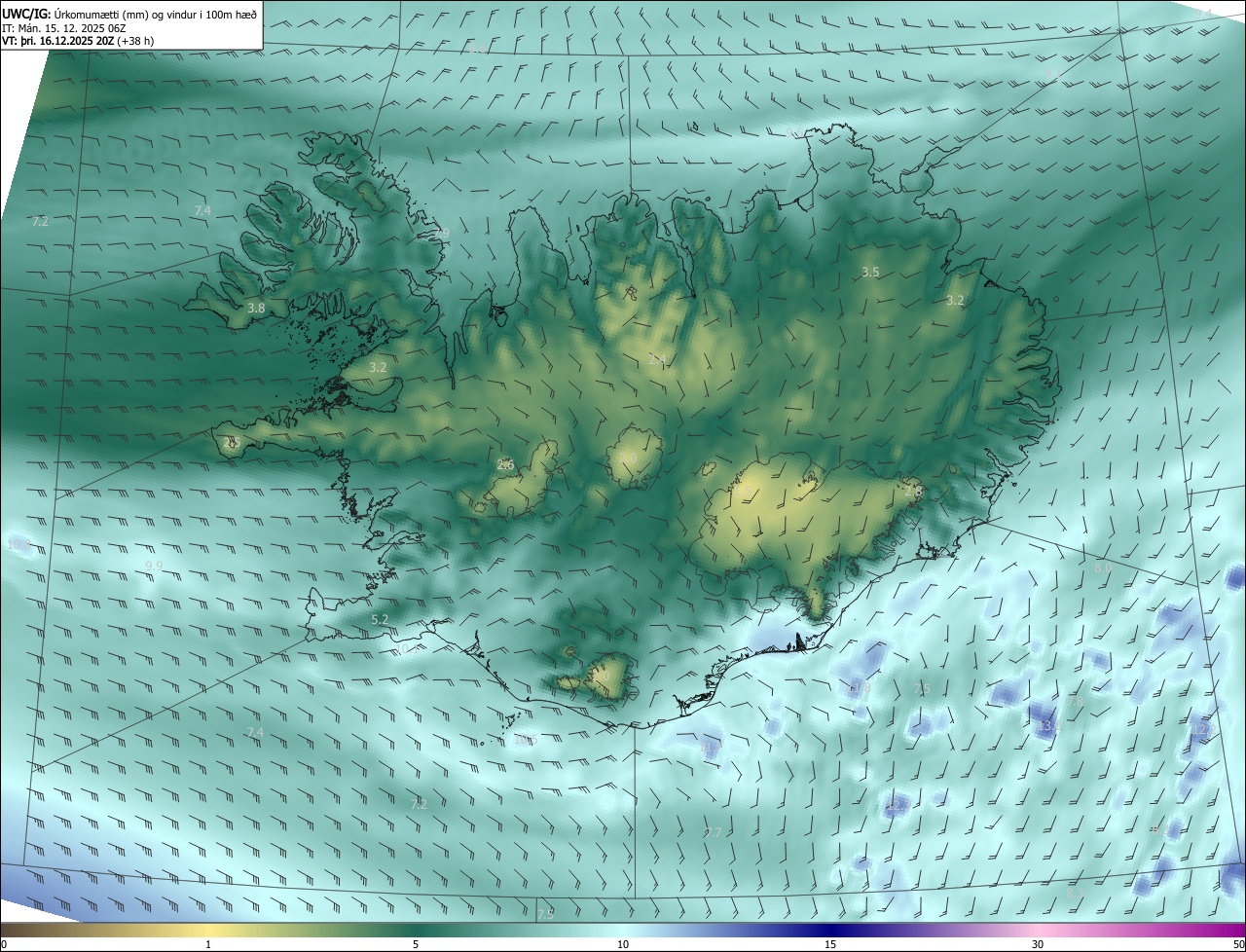Click the 7.9 value label on the map
Image resolution: width=1246 pixels, height=952 pixels.
pyautogui.click(x=442, y=233)
